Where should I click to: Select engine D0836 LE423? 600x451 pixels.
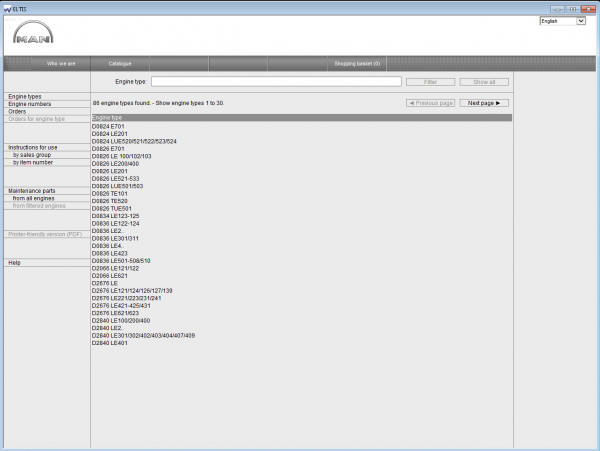(110, 253)
